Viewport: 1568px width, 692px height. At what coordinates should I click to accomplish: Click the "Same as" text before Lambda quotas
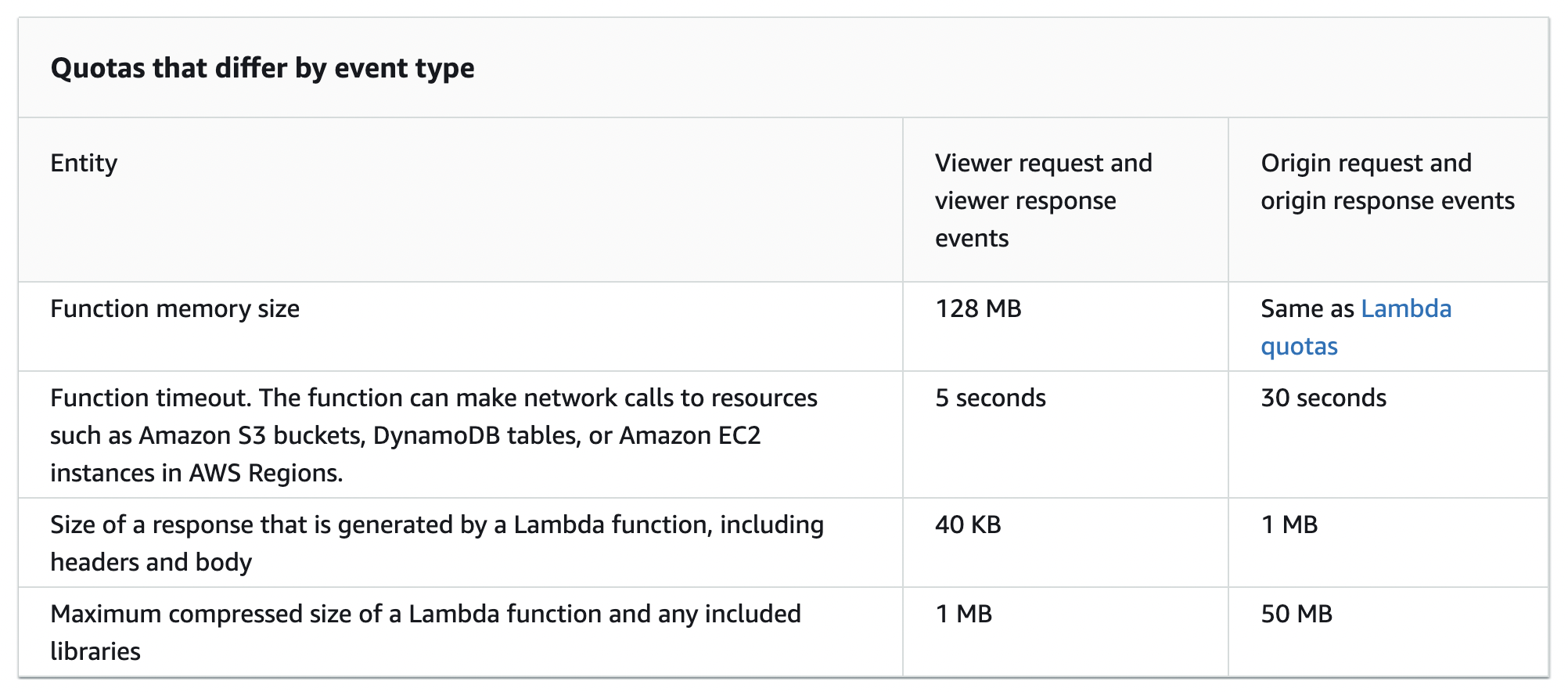click(x=1307, y=309)
